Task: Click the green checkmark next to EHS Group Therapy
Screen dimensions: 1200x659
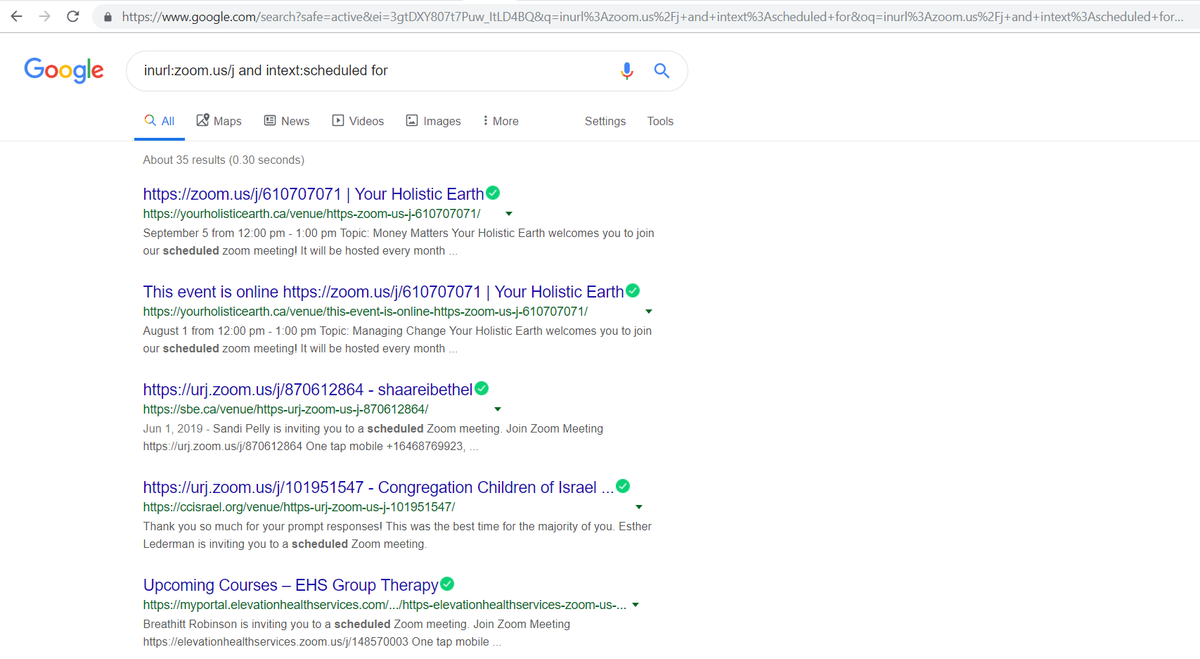Action: [x=447, y=584]
